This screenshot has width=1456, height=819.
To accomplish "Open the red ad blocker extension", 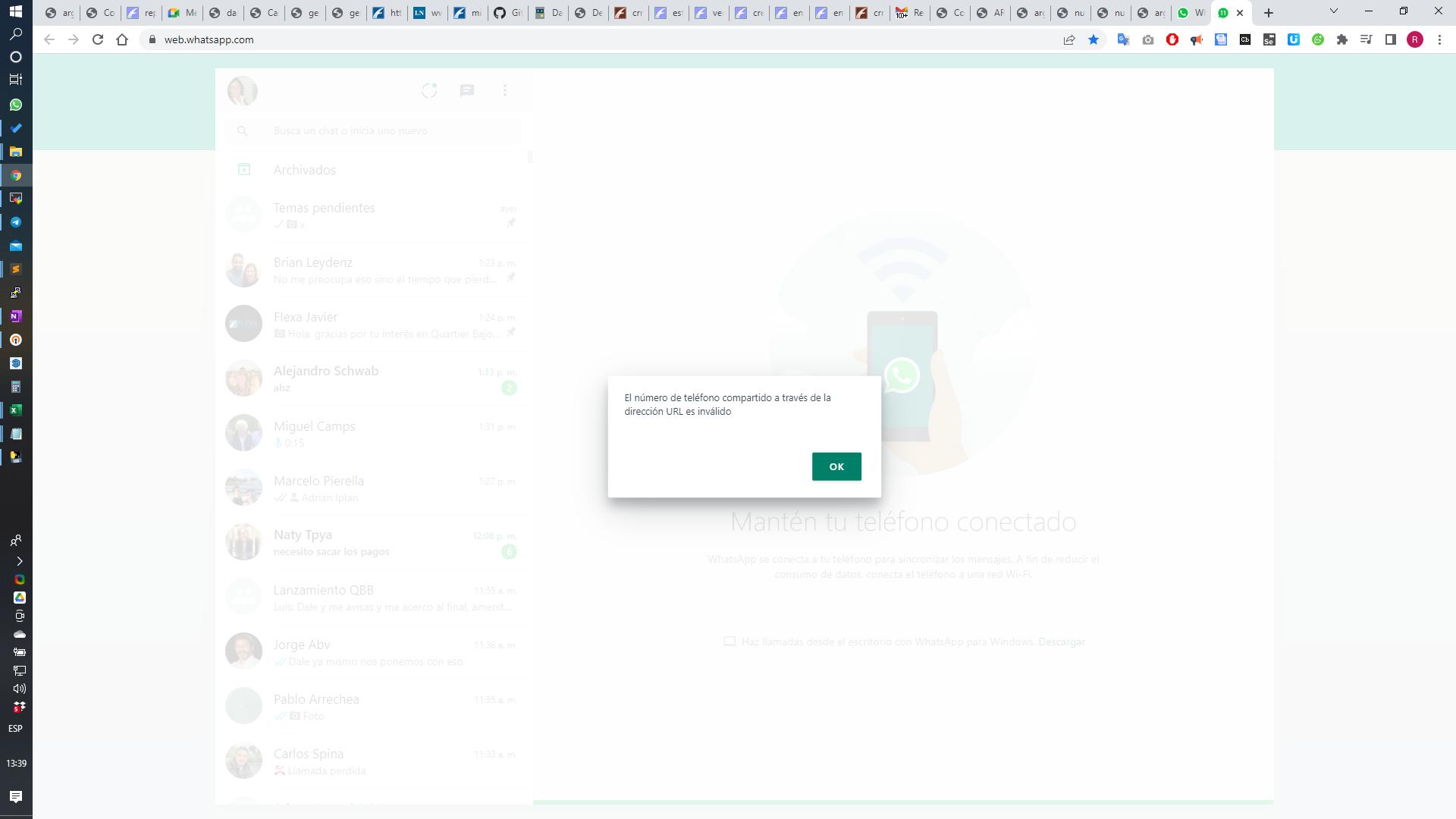I will click(1172, 39).
